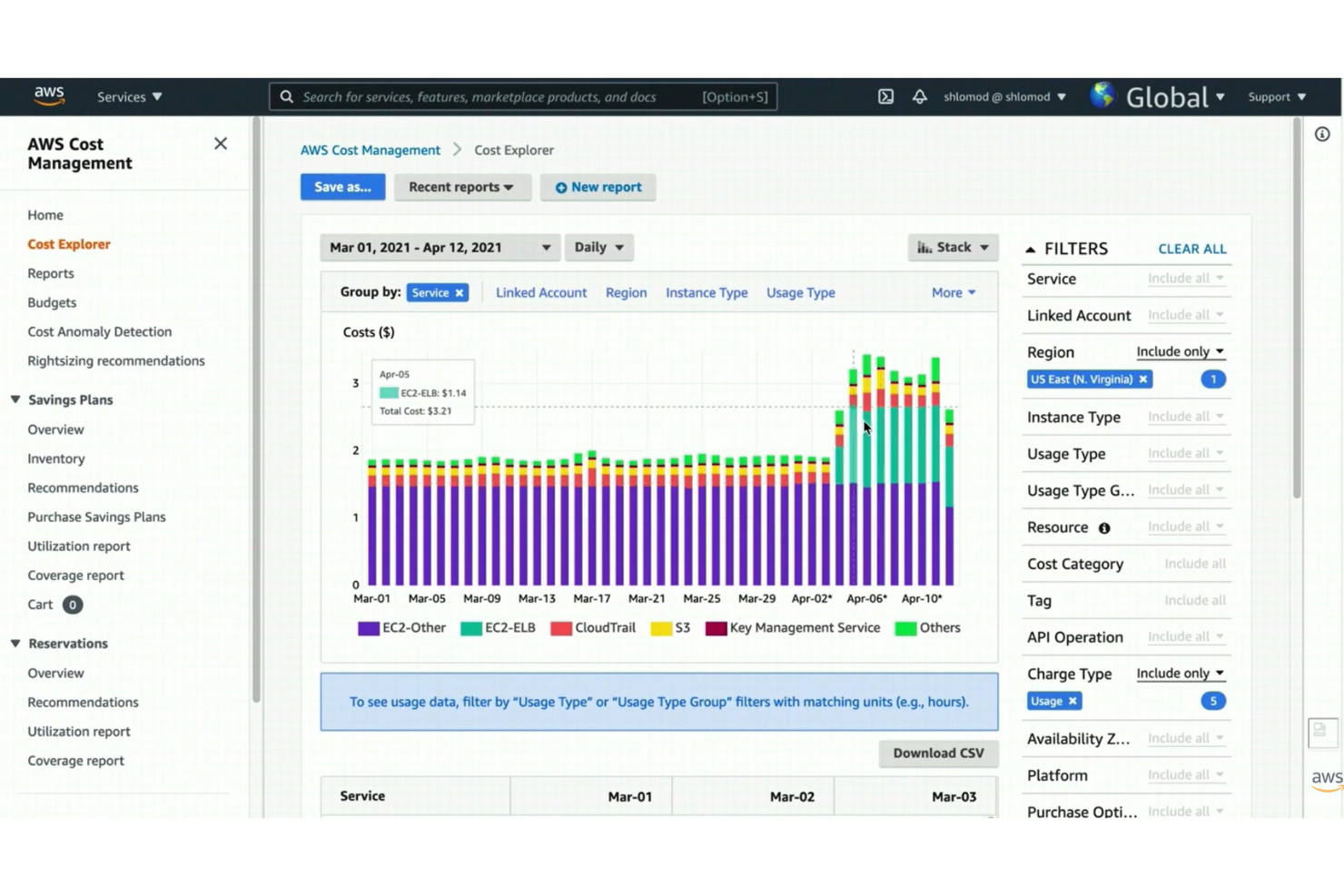The image size is (1344, 896).
Task: Create a New report
Action: tap(598, 187)
